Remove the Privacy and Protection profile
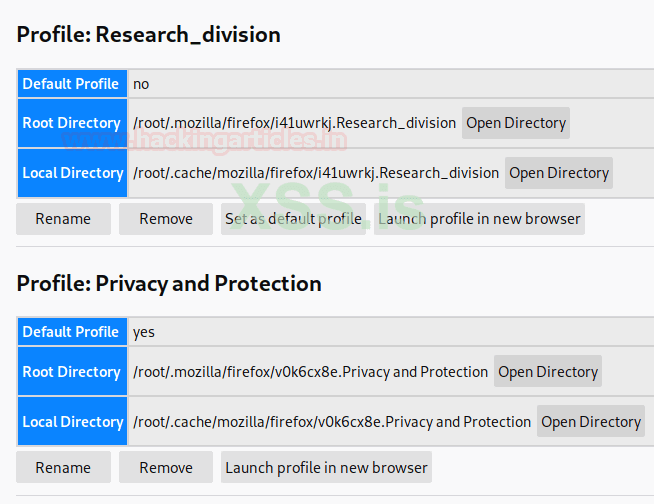 point(166,467)
